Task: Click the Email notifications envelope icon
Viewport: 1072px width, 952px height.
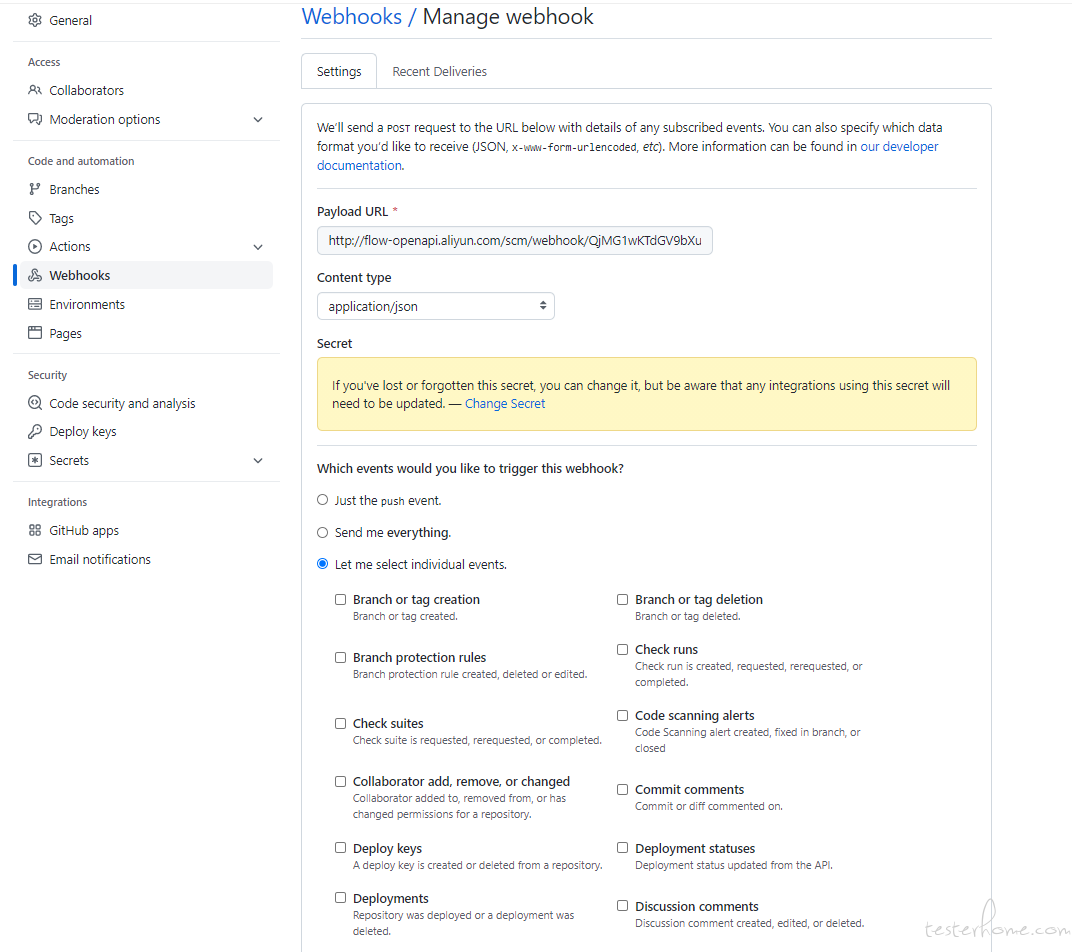Action: click(35, 559)
